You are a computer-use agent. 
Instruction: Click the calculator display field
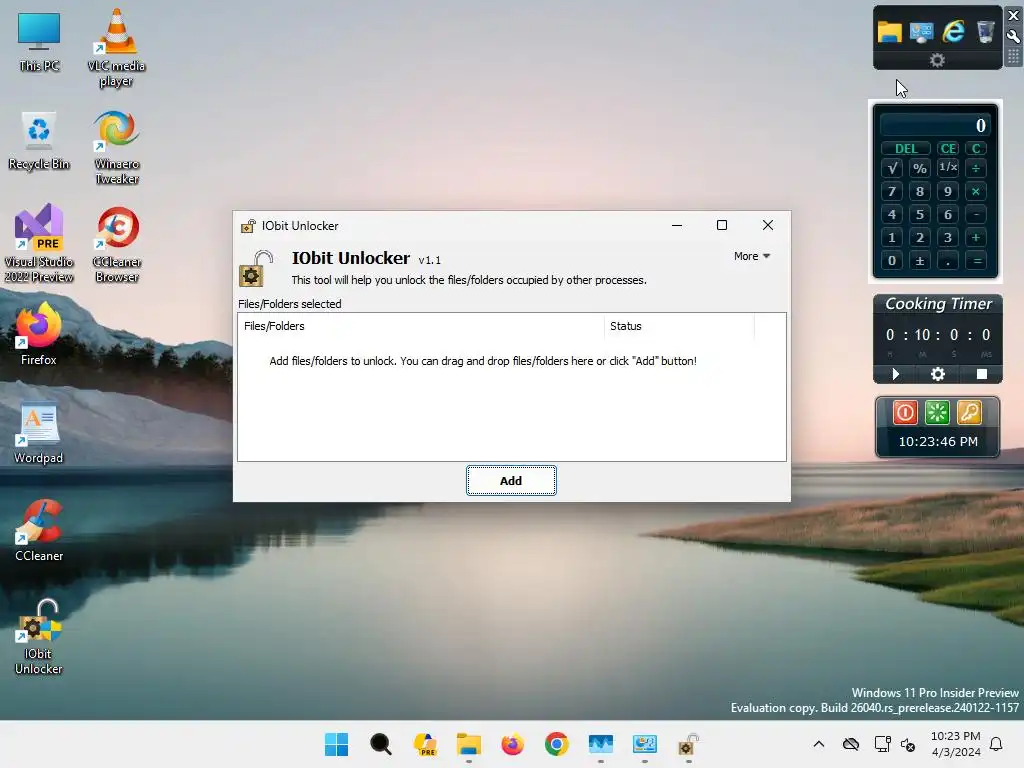[x=935, y=125]
